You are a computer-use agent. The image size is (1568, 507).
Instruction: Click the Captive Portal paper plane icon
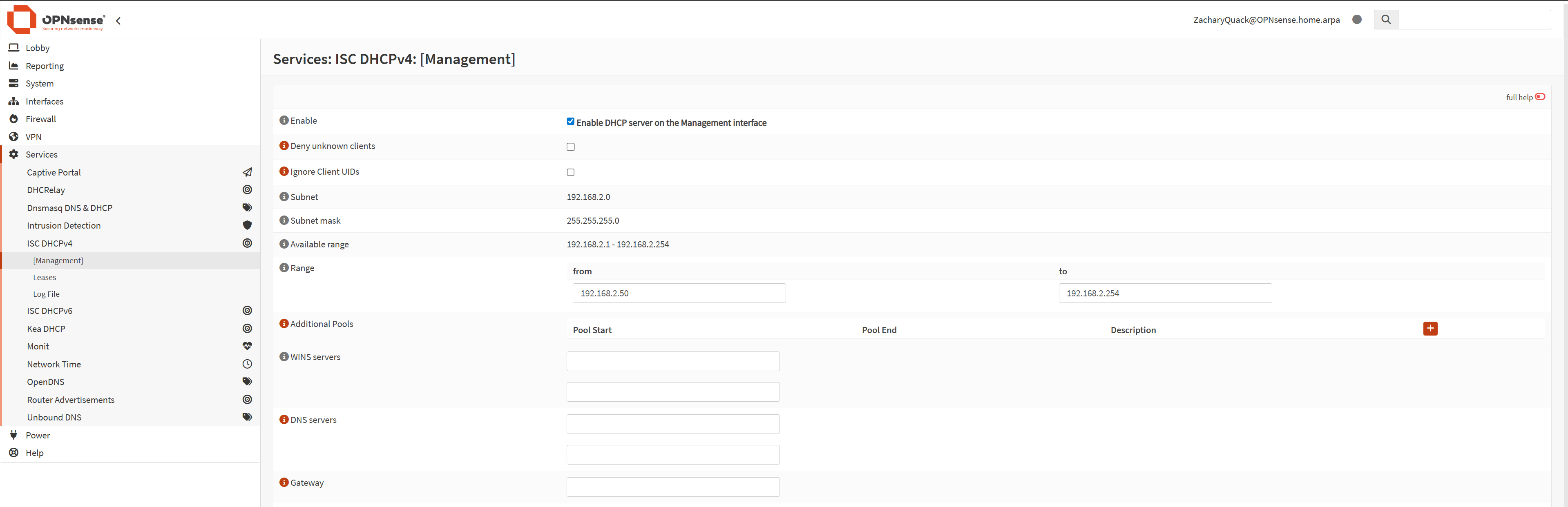[247, 173]
